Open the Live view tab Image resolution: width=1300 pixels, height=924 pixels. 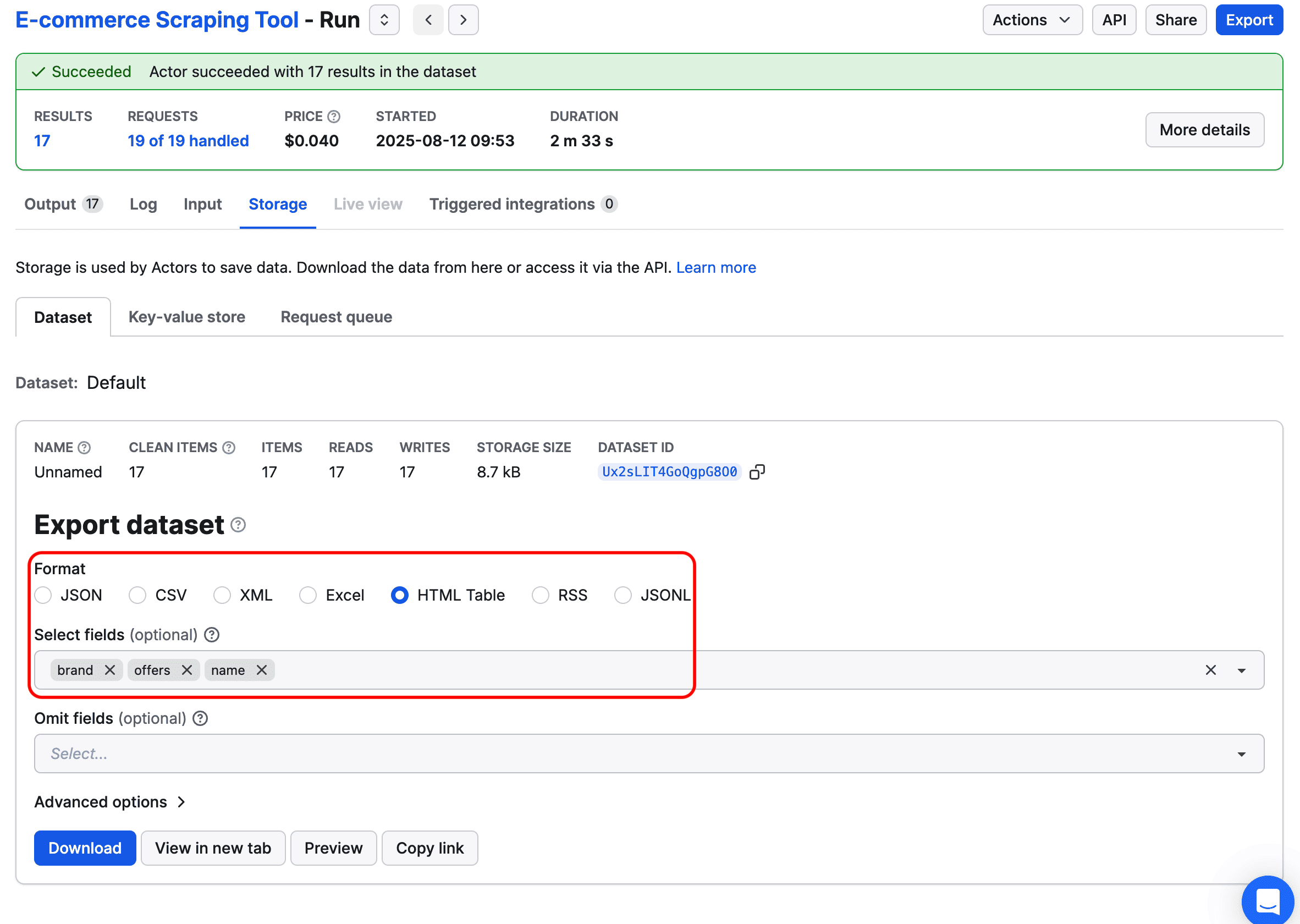point(368,204)
